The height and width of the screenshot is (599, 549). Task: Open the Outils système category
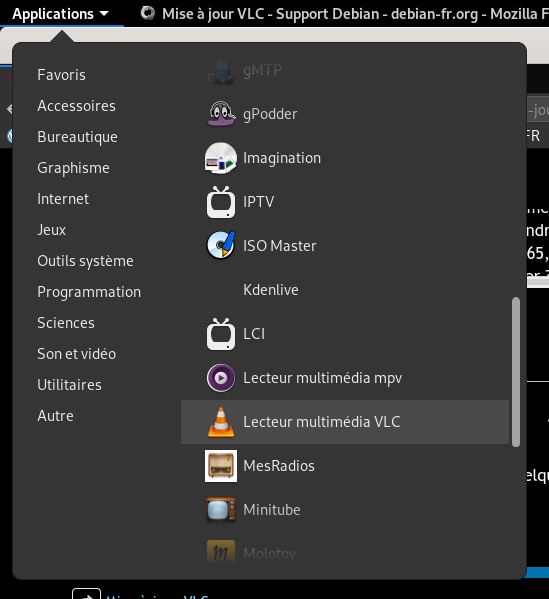85,261
